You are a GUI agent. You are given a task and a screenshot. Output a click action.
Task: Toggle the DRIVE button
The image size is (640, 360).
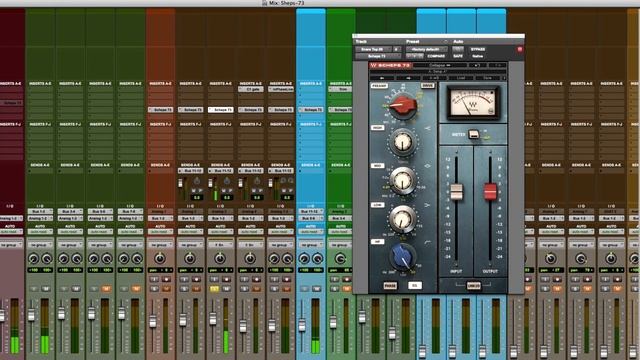pyautogui.click(x=428, y=86)
